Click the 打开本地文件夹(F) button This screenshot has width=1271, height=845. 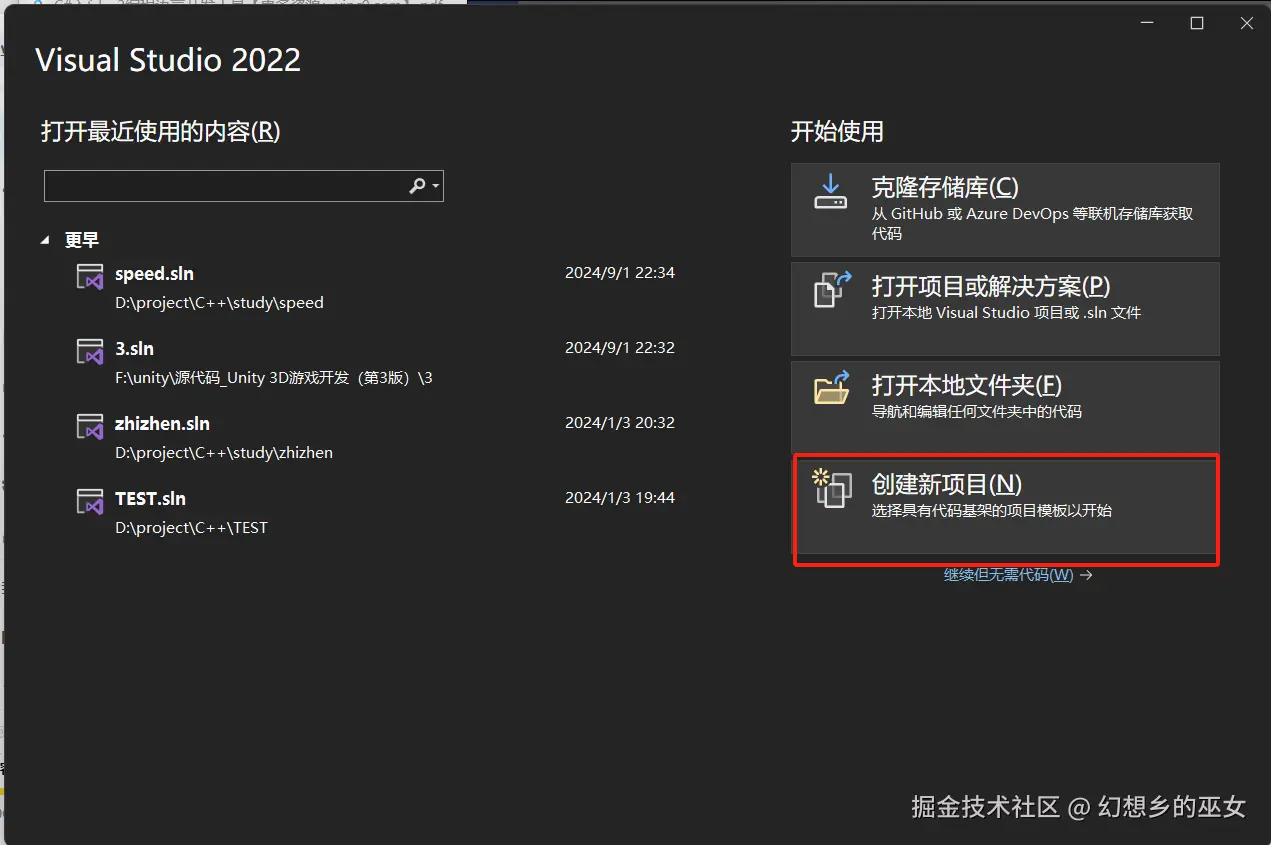(1005, 406)
